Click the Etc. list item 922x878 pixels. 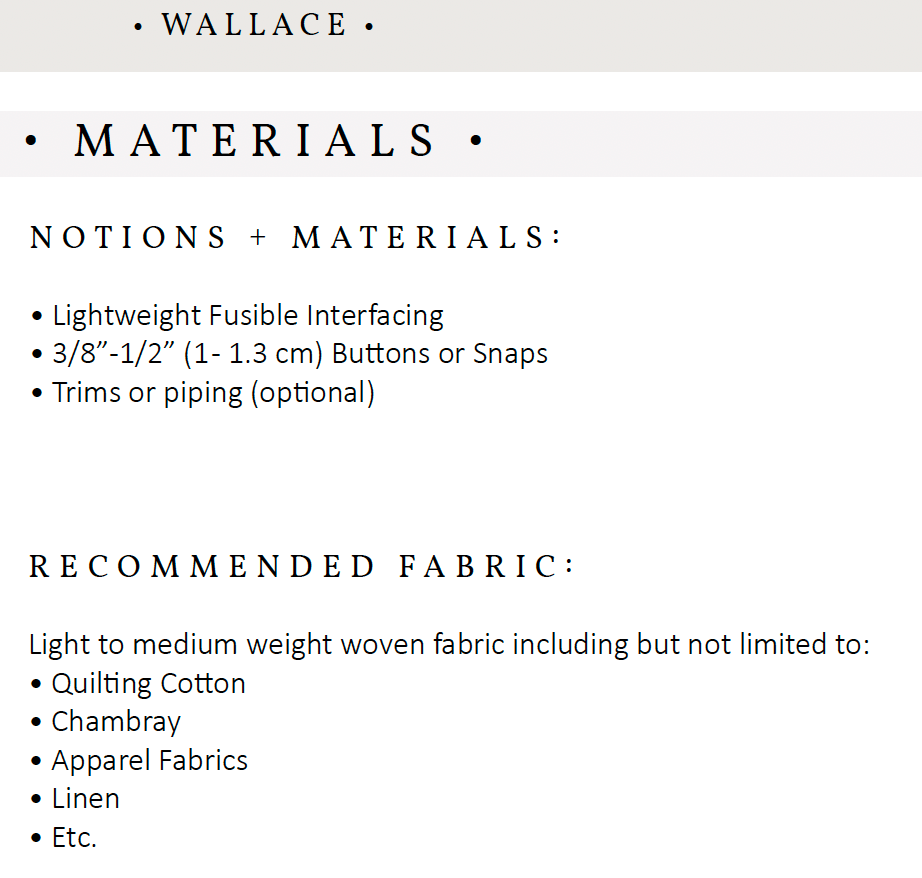(74, 838)
